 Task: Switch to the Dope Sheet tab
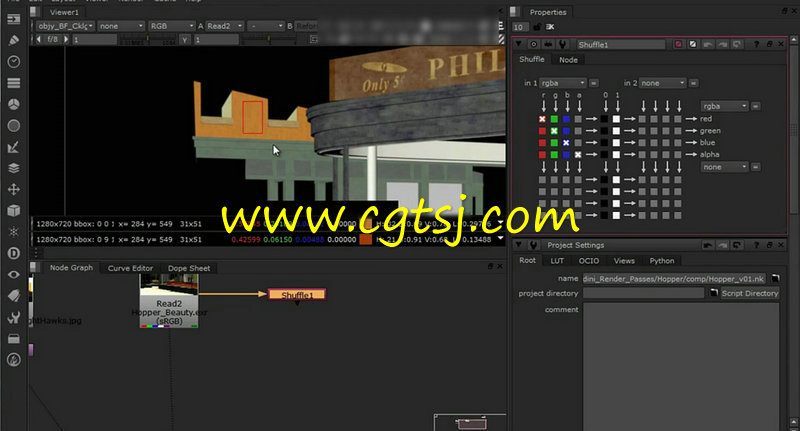tap(189, 268)
